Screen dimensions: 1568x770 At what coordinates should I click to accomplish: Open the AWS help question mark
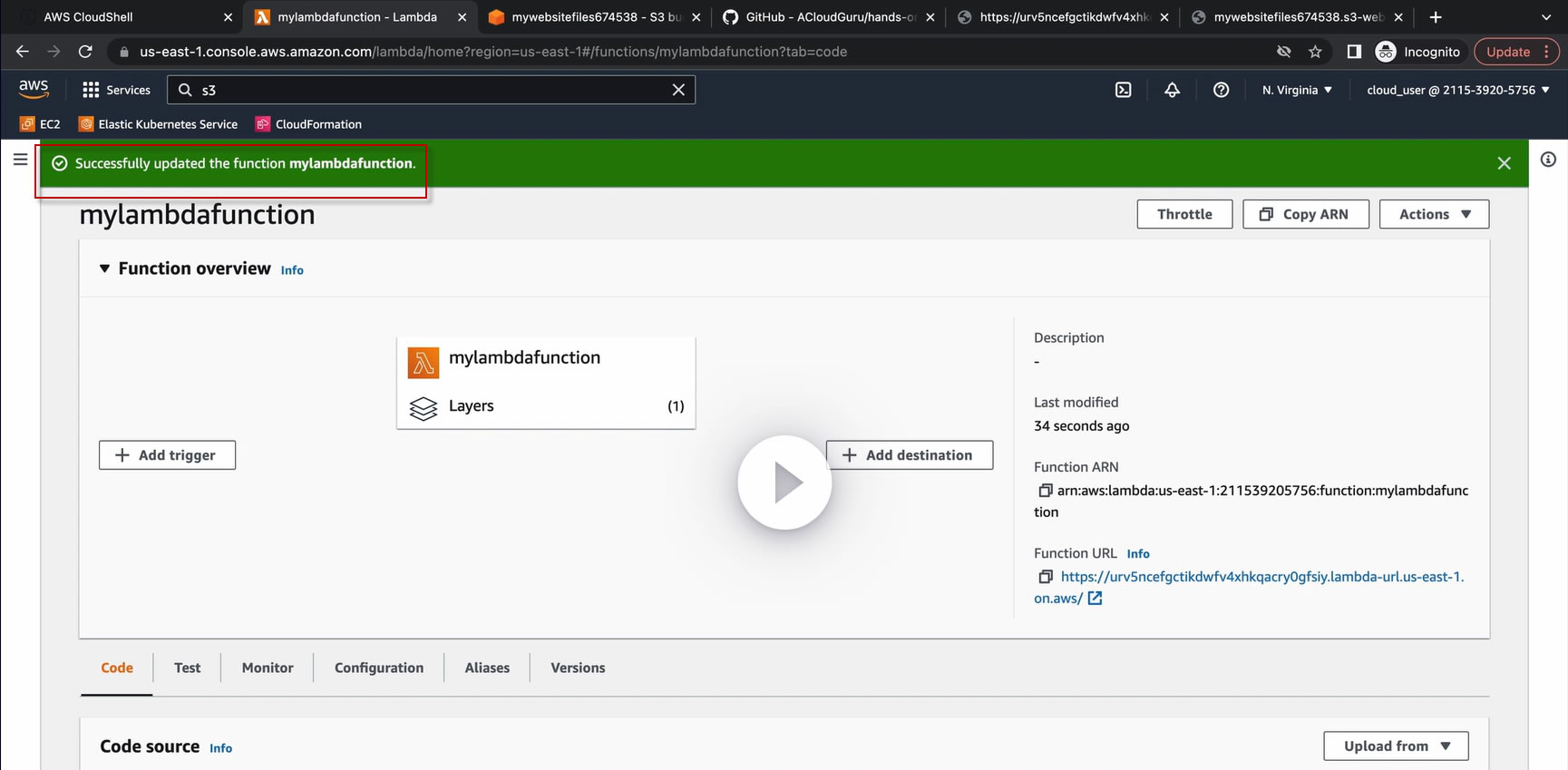click(x=1221, y=90)
